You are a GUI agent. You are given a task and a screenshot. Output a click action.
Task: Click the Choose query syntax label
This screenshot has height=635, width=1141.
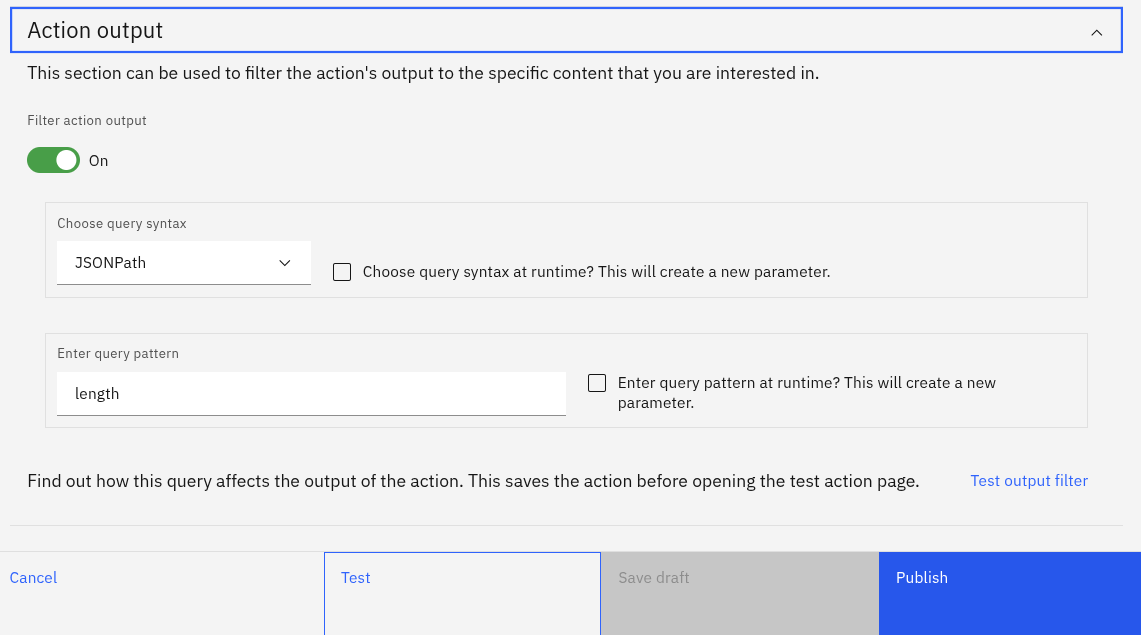click(122, 223)
